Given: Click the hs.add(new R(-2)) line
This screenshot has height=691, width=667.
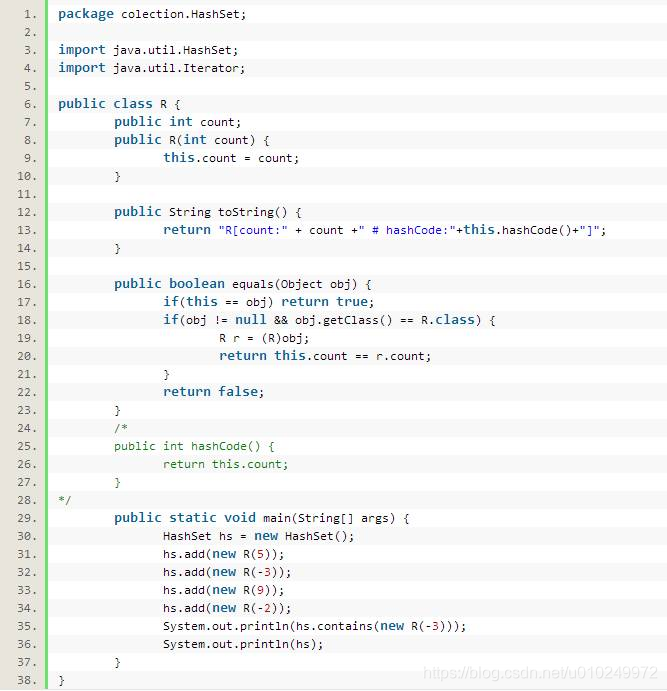Looking at the screenshot, I should coord(227,608).
